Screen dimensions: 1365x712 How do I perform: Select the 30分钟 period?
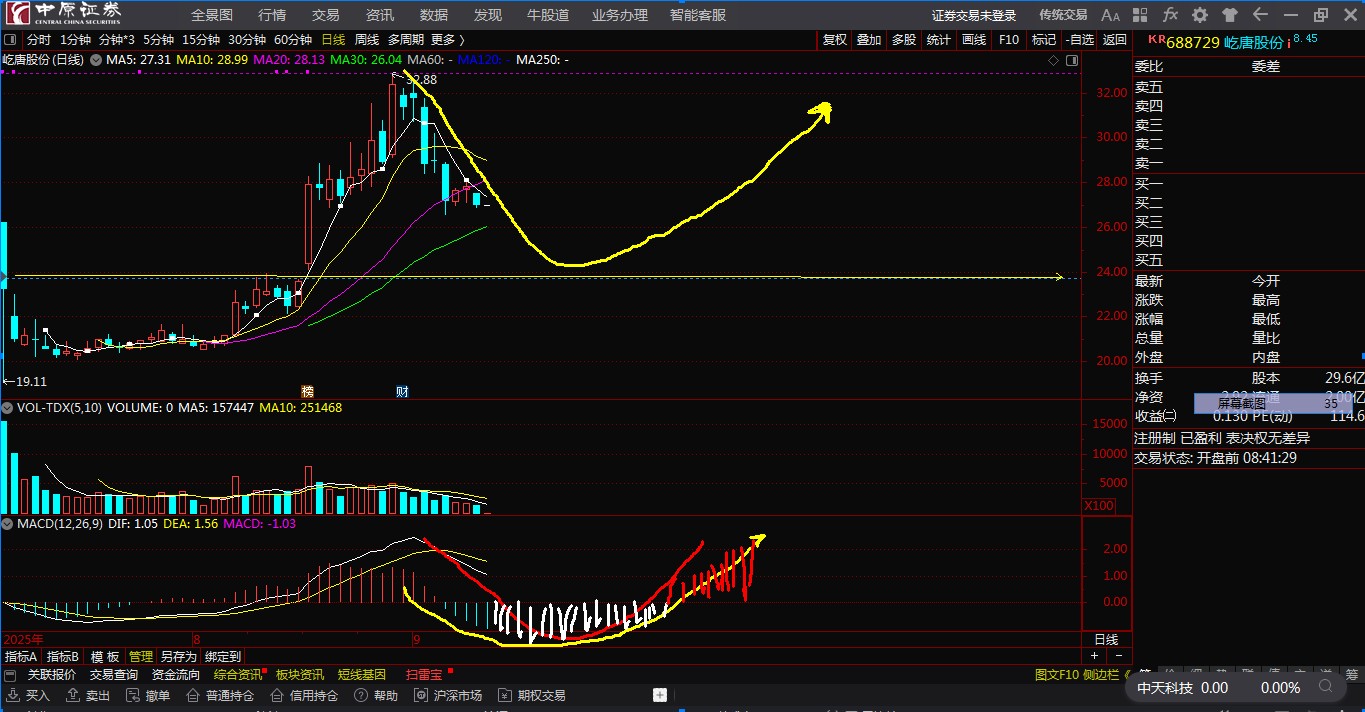point(247,40)
